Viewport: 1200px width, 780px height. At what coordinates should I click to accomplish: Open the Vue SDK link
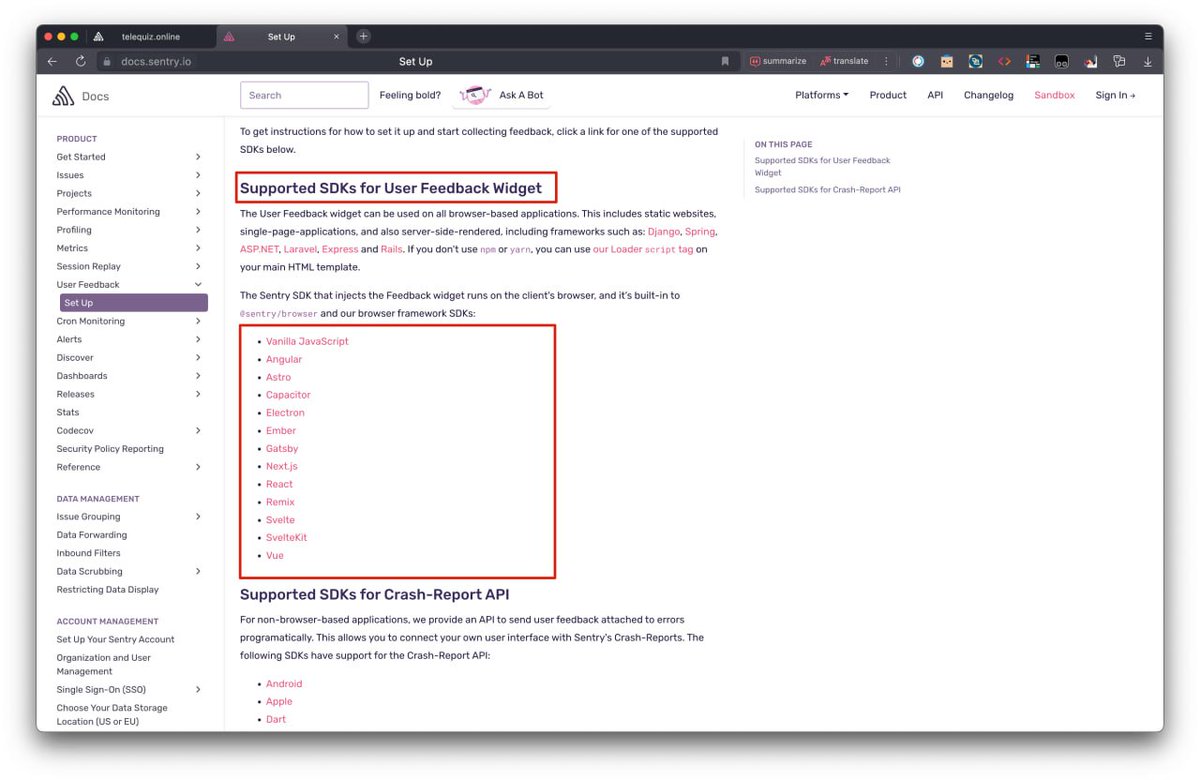click(x=275, y=555)
